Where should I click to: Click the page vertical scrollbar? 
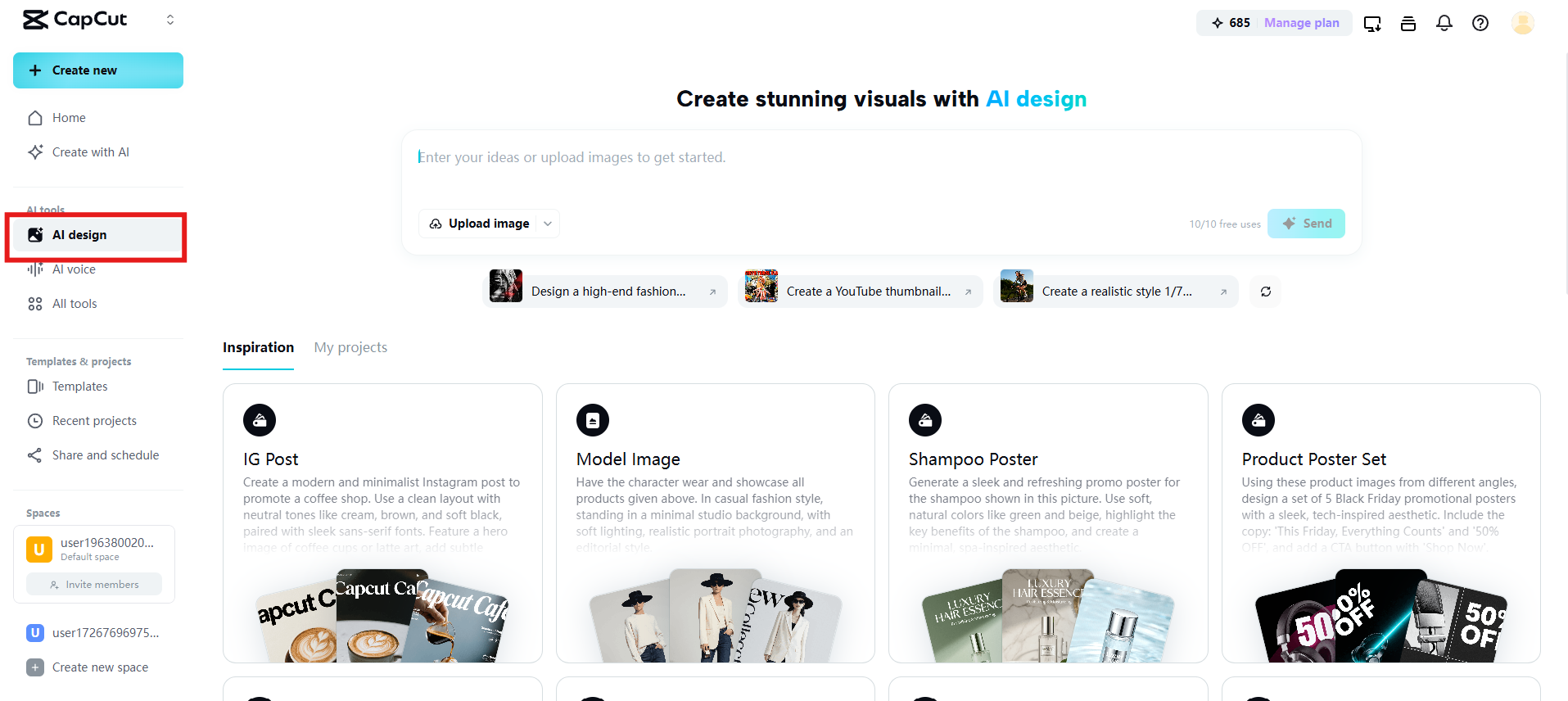point(1565,172)
